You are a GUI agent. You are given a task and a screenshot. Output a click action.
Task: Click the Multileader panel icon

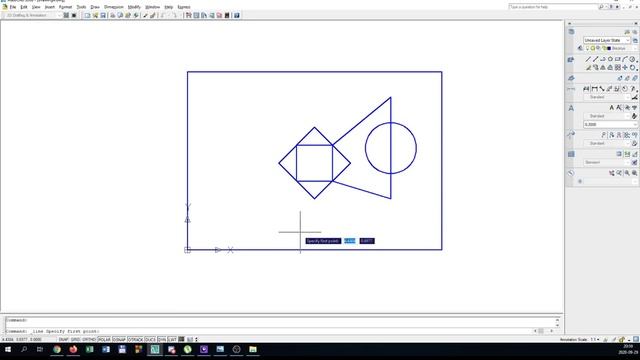point(571,135)
